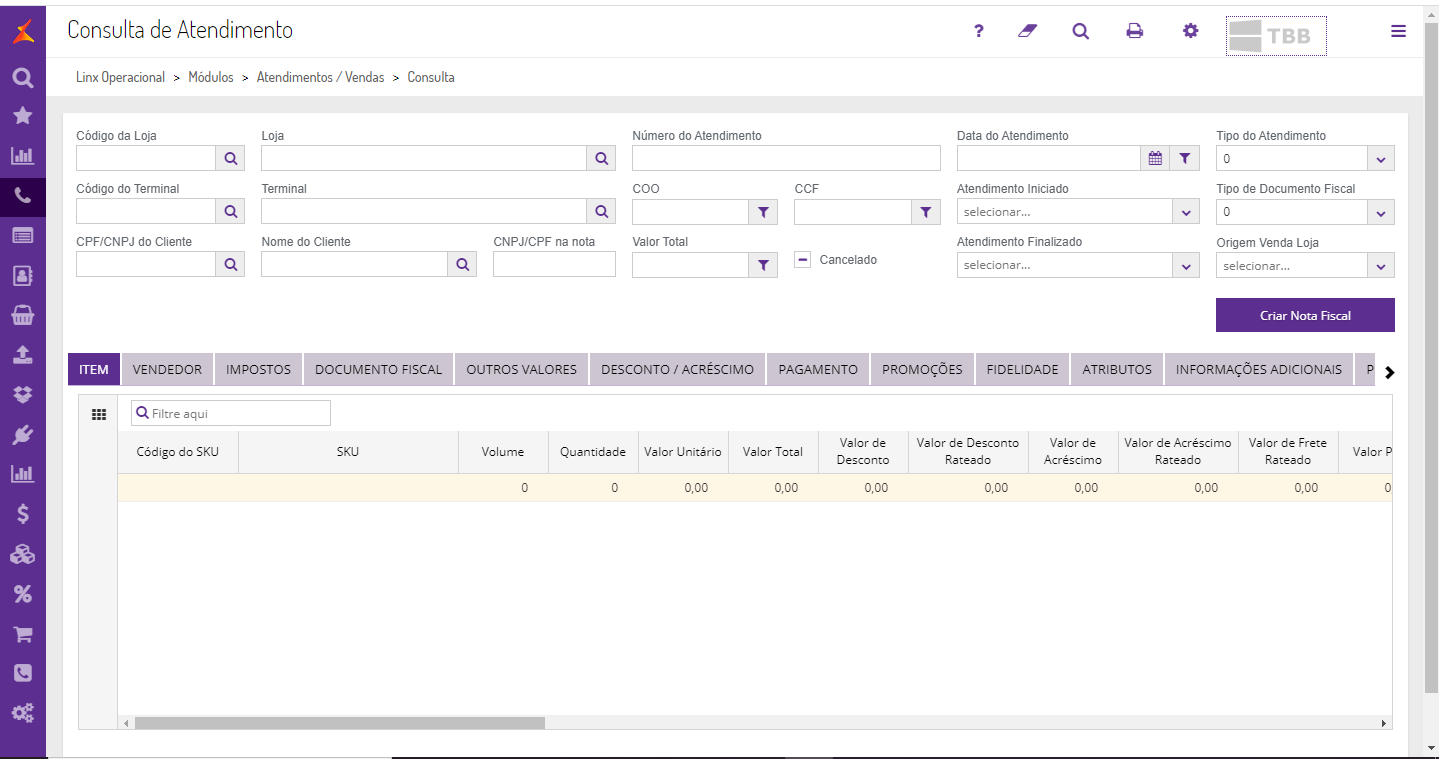
Task: Click the Criar Nota Fiscal button
Action: (1305, 315)
